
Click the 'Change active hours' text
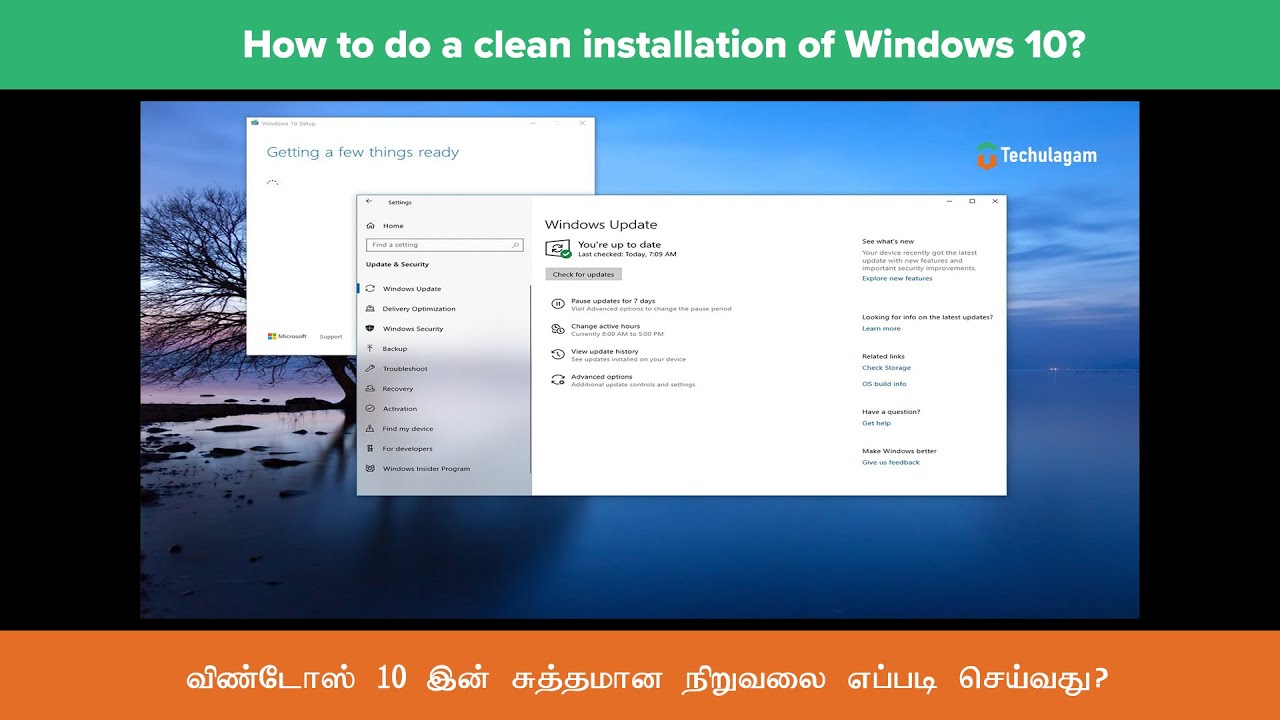(605, 326)
